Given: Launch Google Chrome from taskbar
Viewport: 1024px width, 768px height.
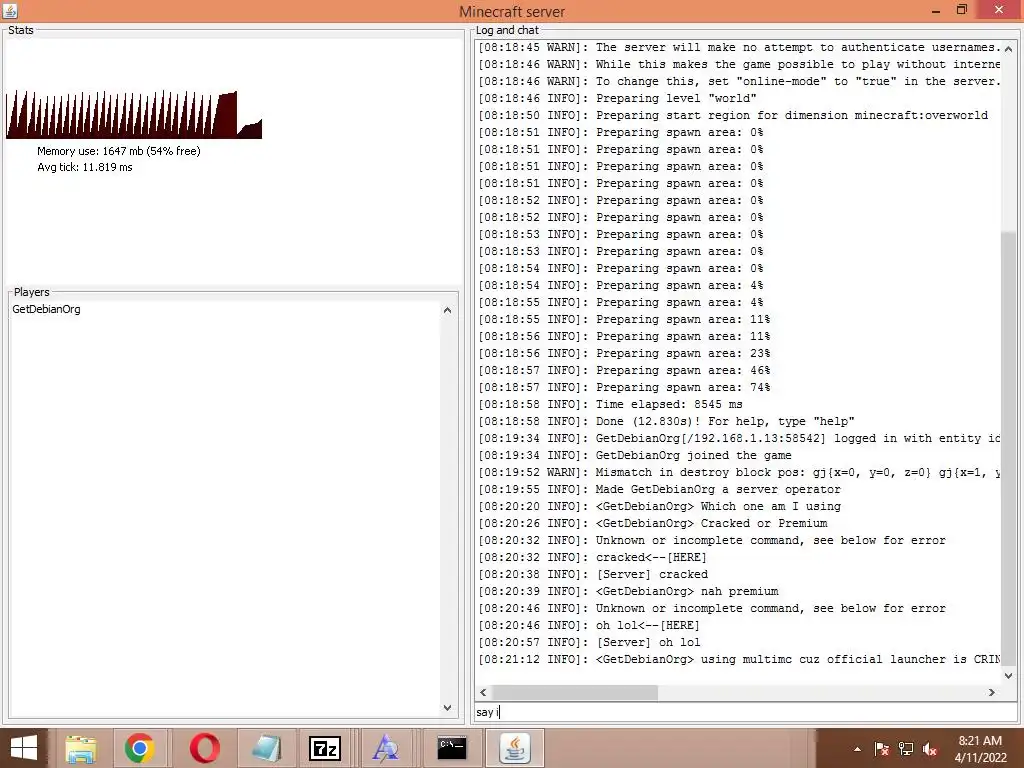Looking at the screenshot, I should 139,748.
